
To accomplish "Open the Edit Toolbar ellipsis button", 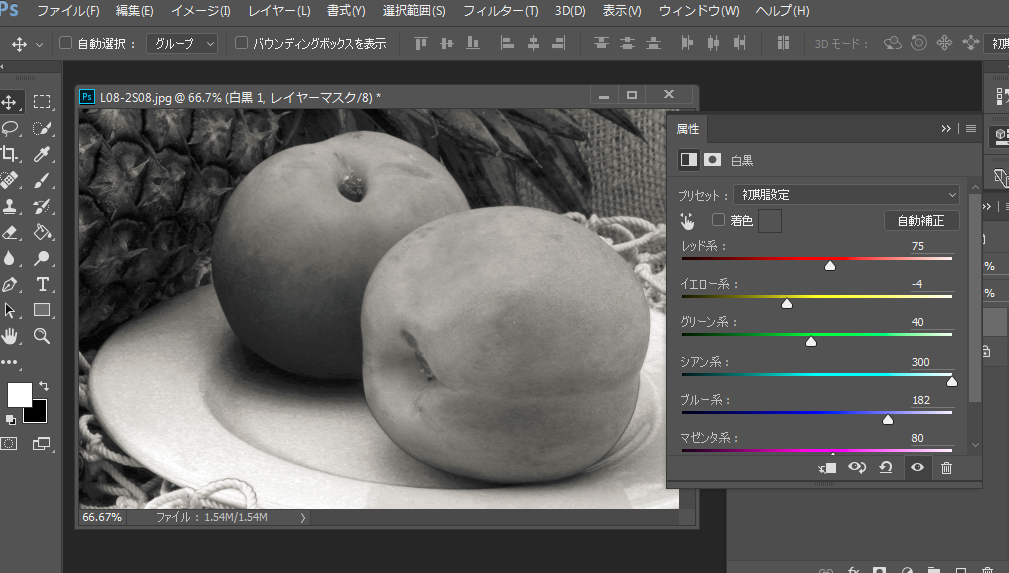I will point(9,362).
